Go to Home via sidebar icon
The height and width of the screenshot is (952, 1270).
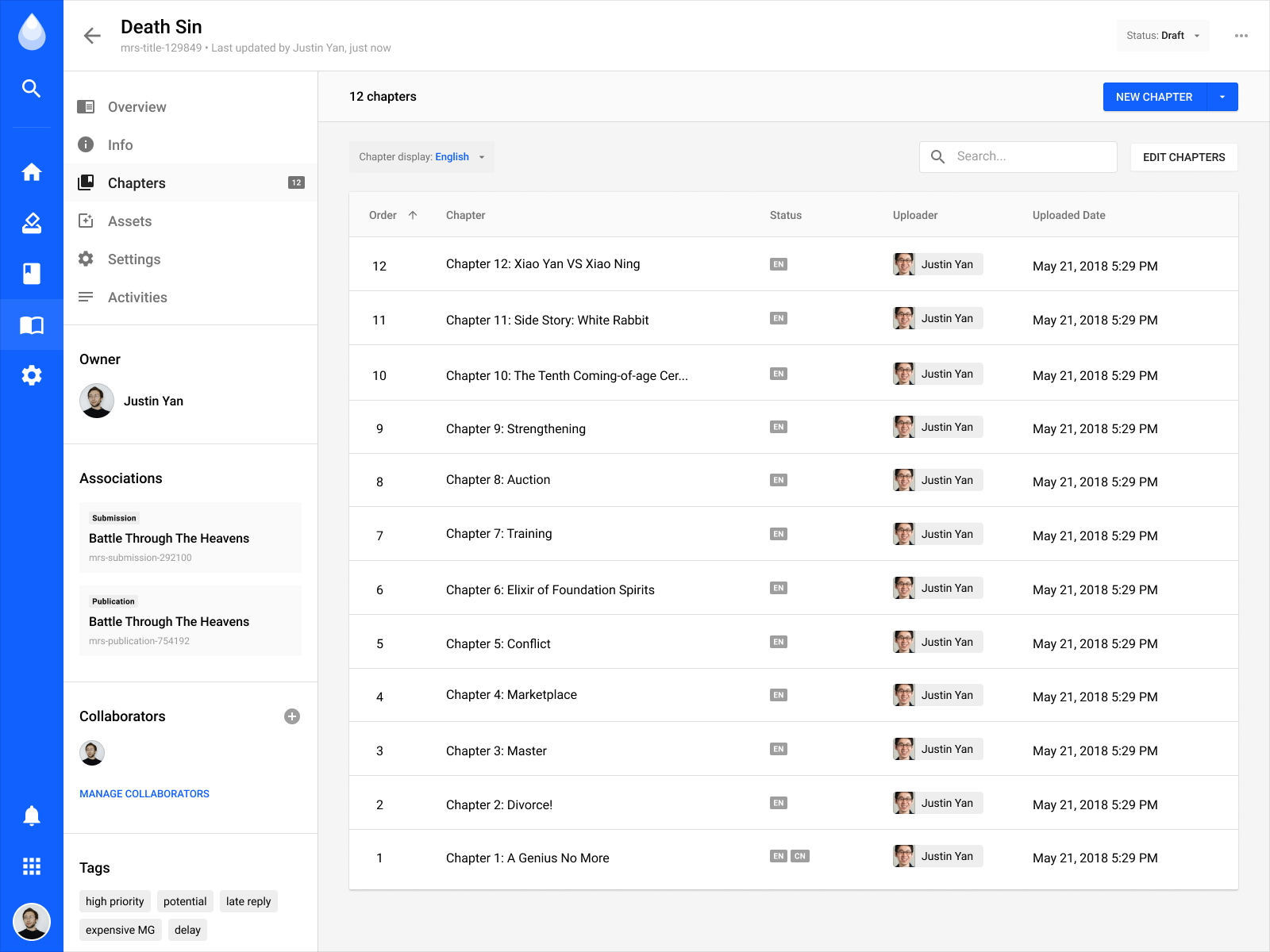tap(31, 172)
